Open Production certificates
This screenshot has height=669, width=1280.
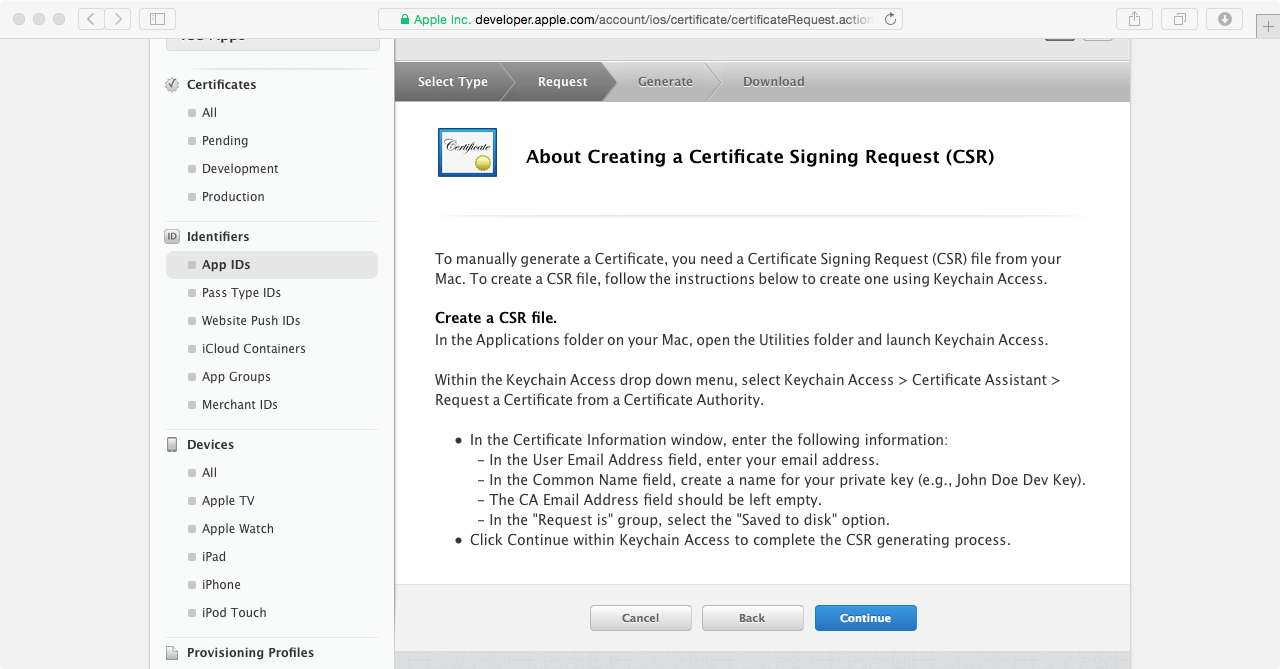[x=233, y=197]
